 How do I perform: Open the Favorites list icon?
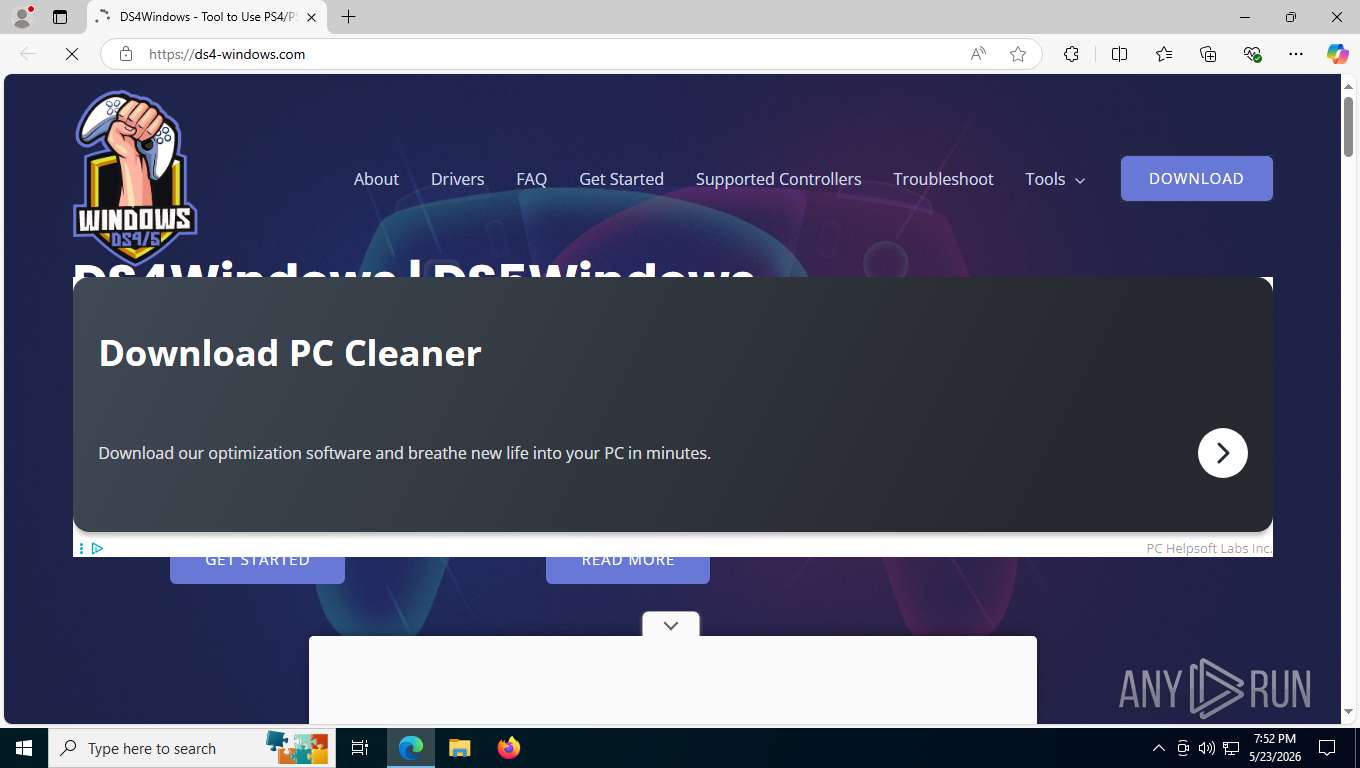point(1164,54)
